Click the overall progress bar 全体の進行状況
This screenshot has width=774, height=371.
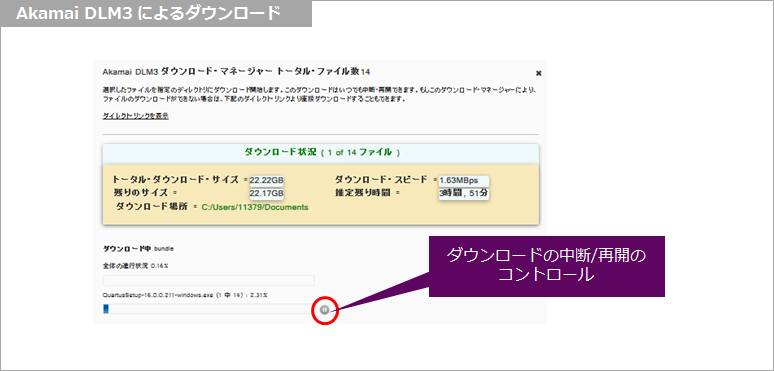point(209,280)
